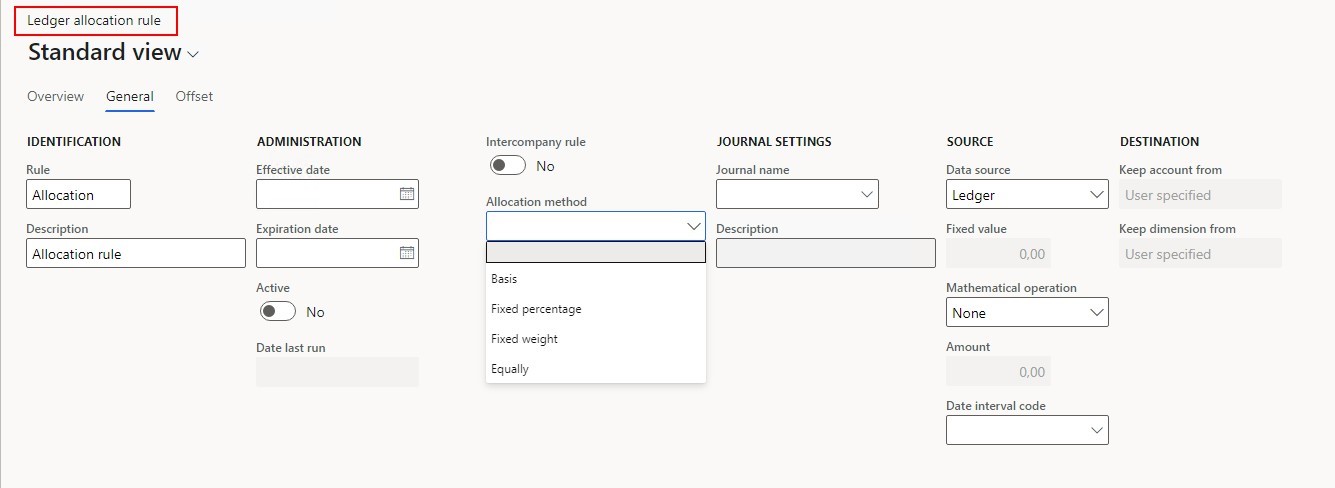Collapse the Allocation method dropdown arrow

coord(694,227)
